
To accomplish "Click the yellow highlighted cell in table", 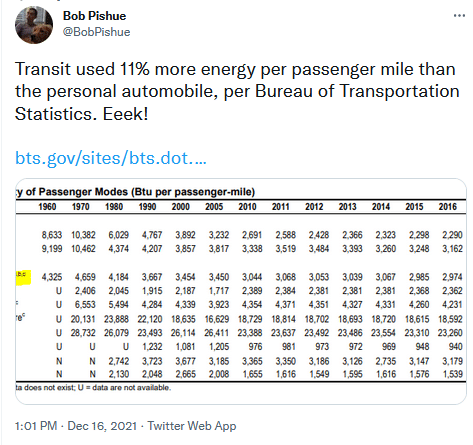I will pyautogui.click(x=23, y=277).
